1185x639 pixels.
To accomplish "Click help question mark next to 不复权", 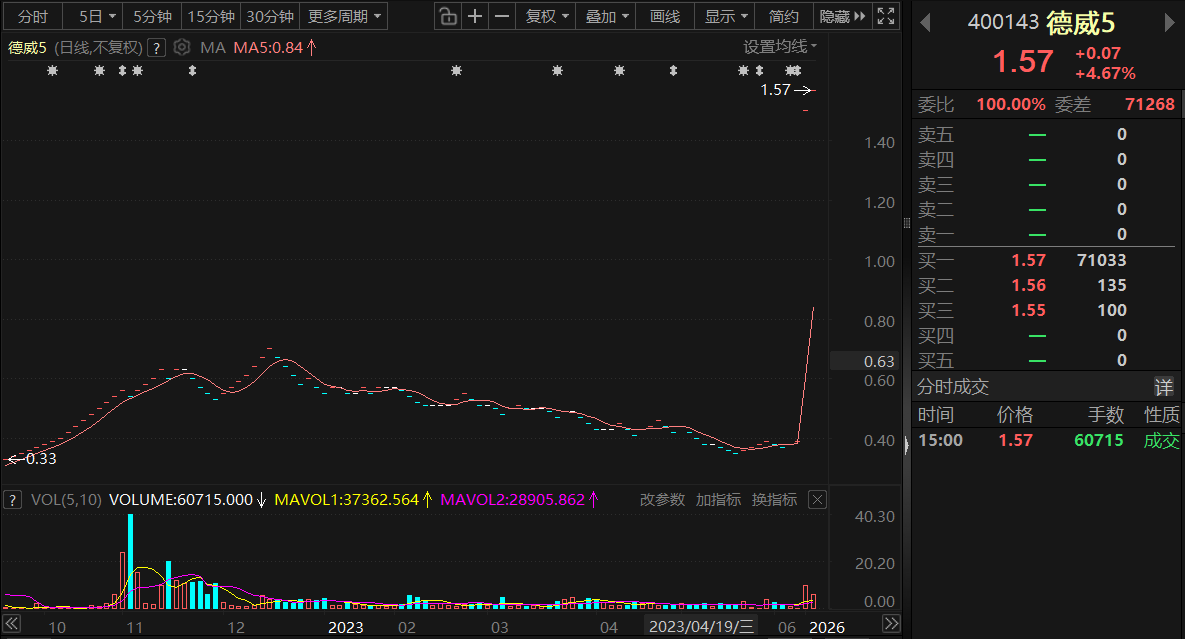I will click(x=156, y=48).
